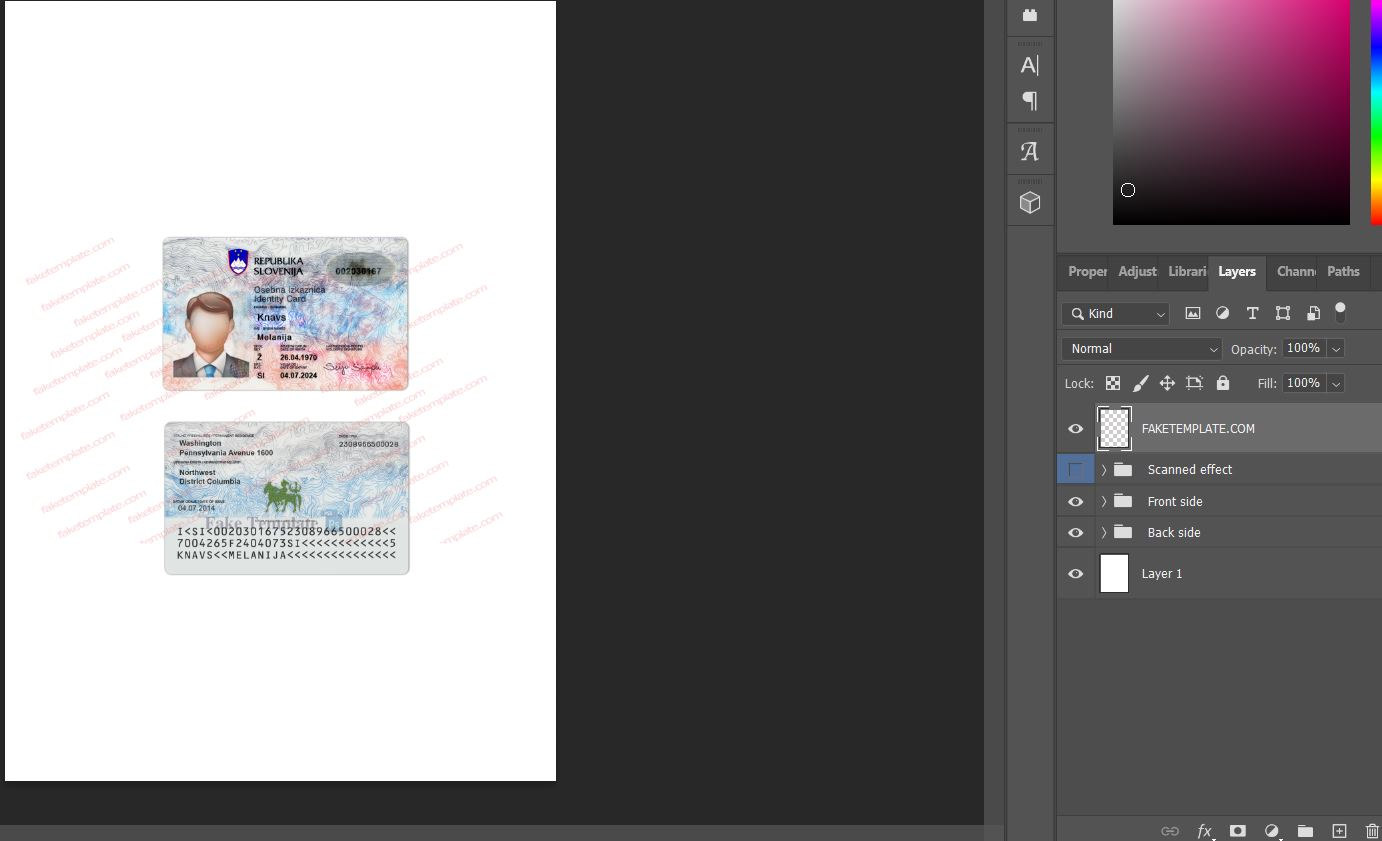The image size is (1382, 841).
Task: Open the Paragraph panel icon
Action: coord(1029,101)
